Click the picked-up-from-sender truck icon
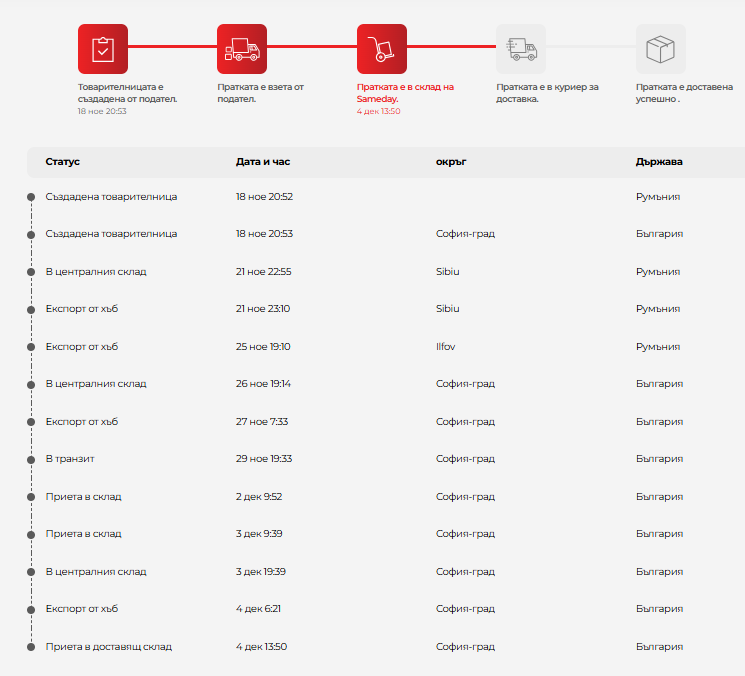This screenshot has width=745, height=676. click(x=242, y=49)
